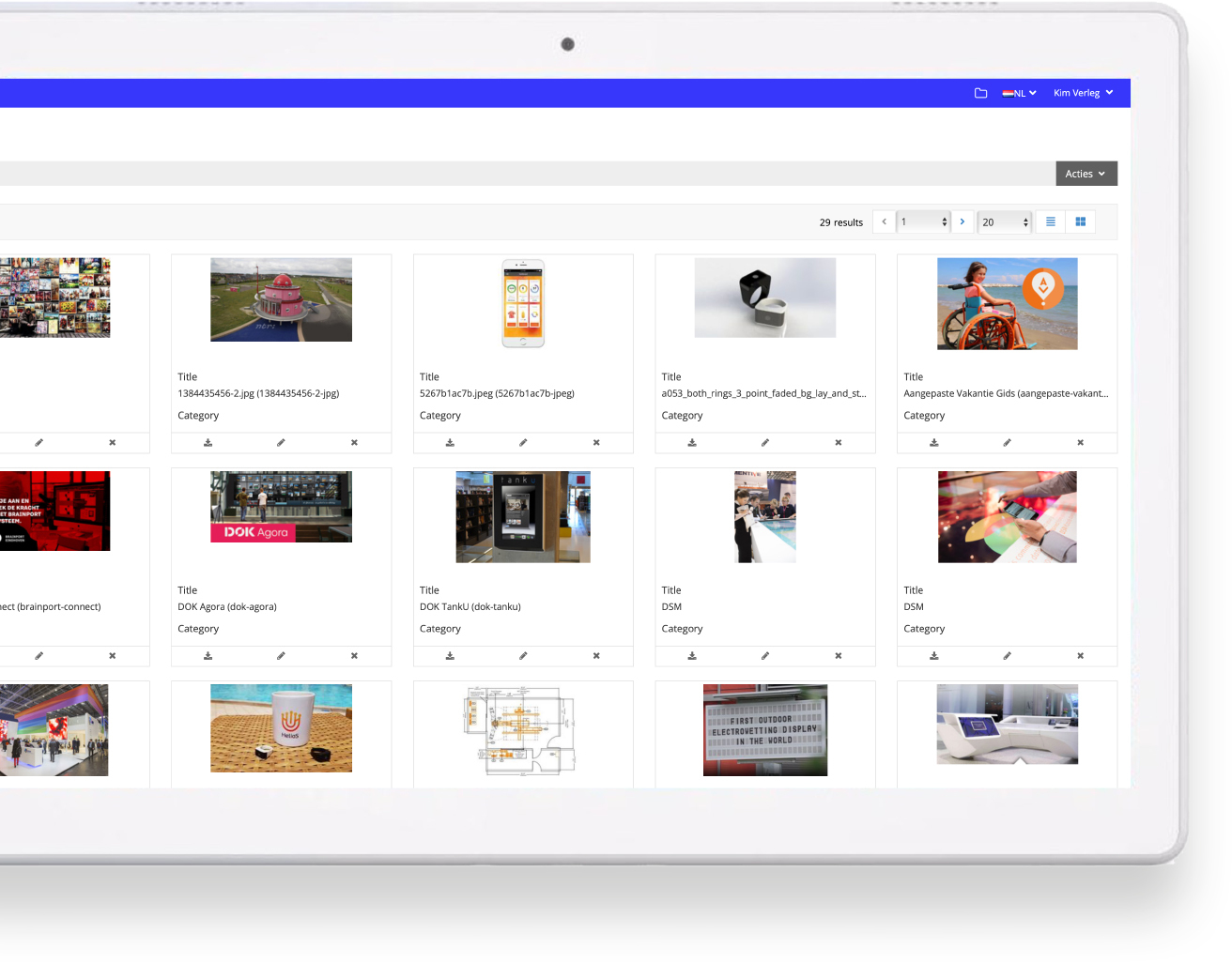Open the NL language selector
The height and width of the screenshot is (962, 1232).
click(1019, 93)
